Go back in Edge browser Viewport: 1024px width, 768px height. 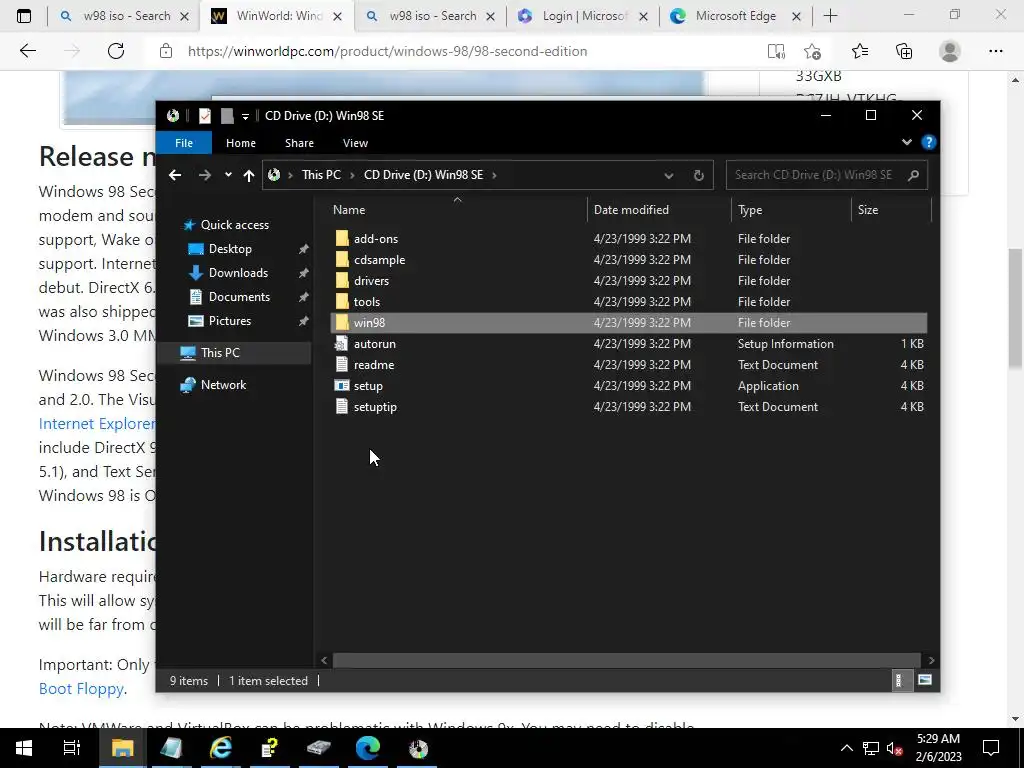coord(27,51)
